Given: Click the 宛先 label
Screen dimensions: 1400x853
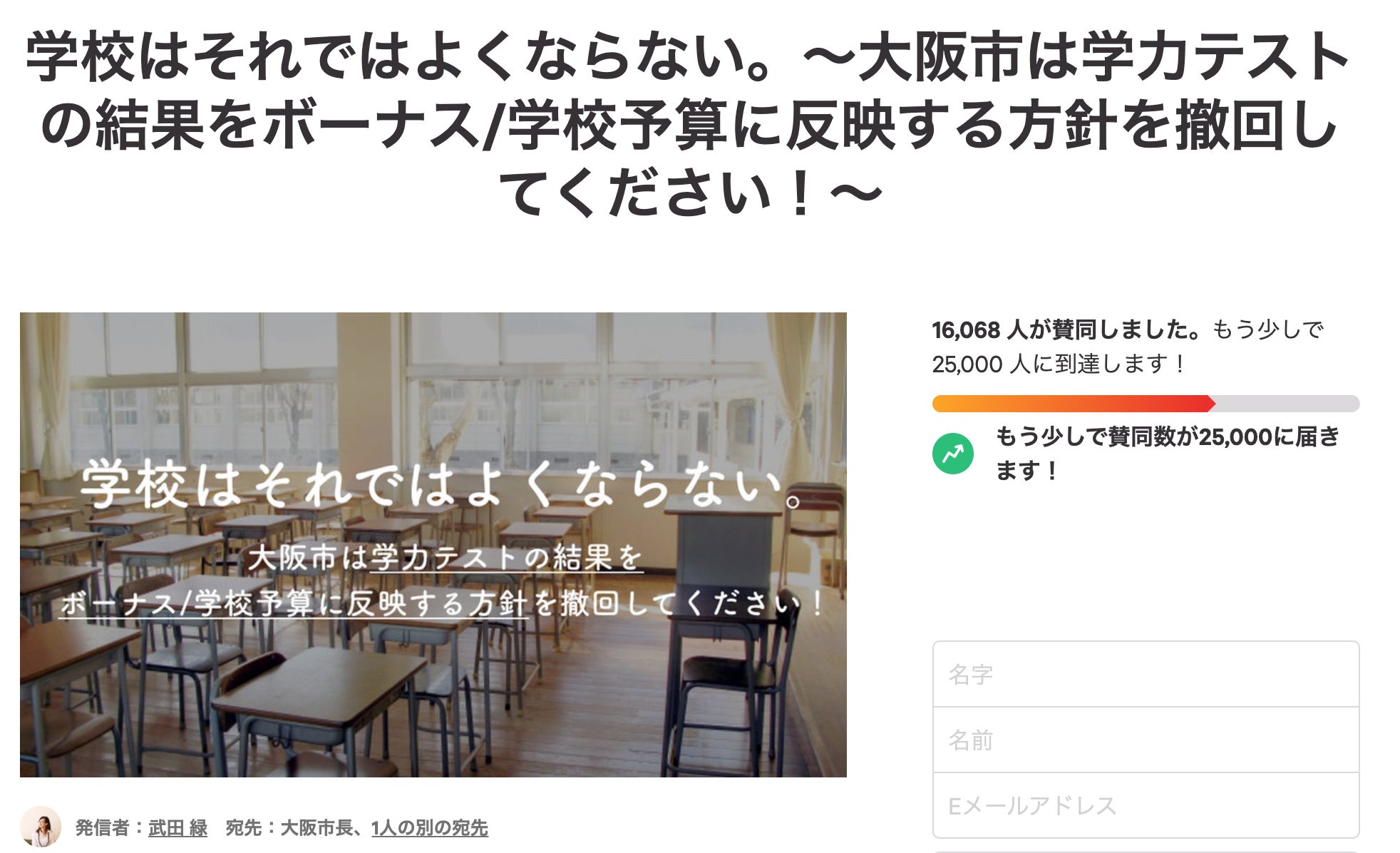Looking at the screenshot, I should click(243, 828).
